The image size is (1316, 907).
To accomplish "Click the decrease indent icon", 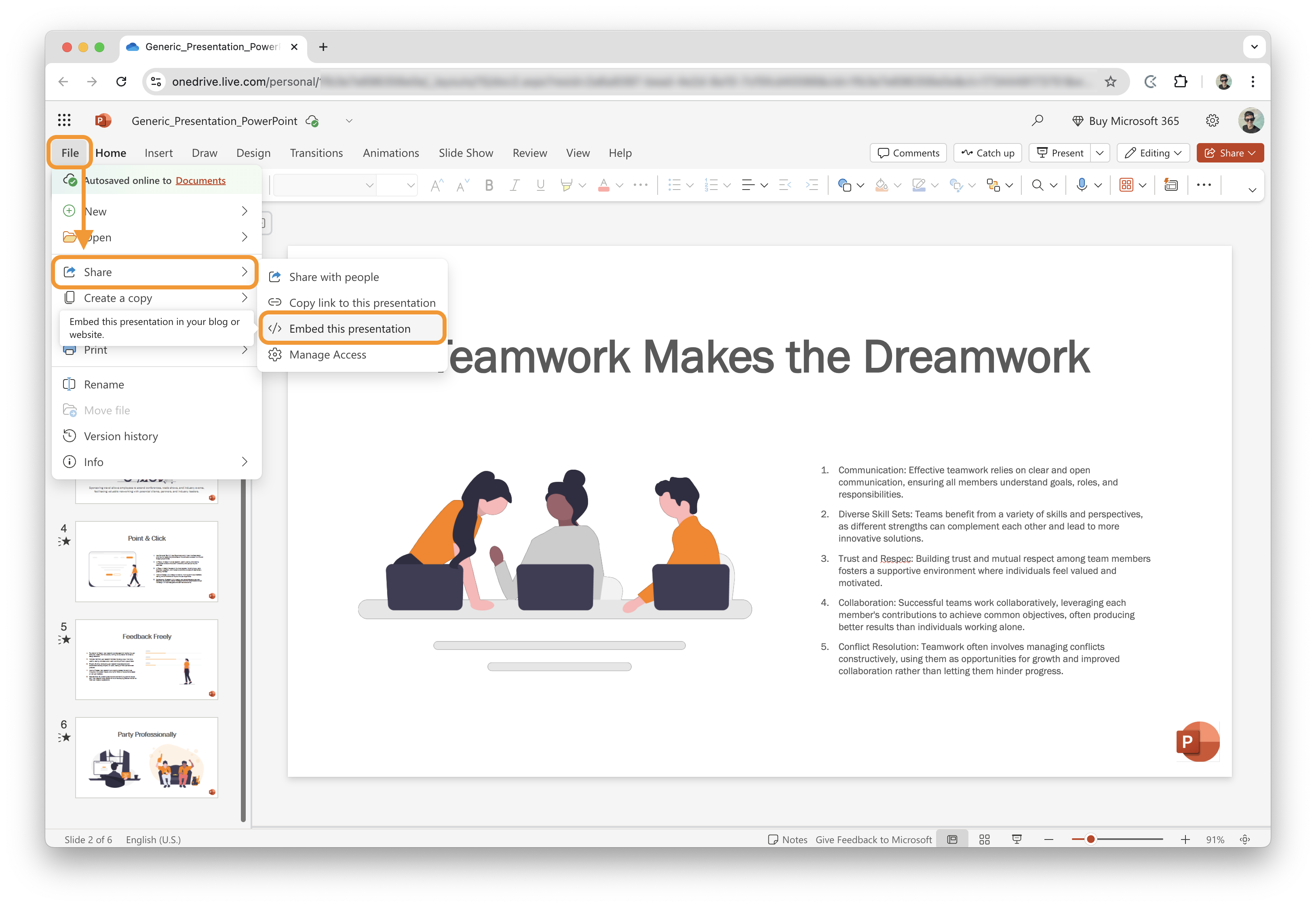I will tap(785, 185).
